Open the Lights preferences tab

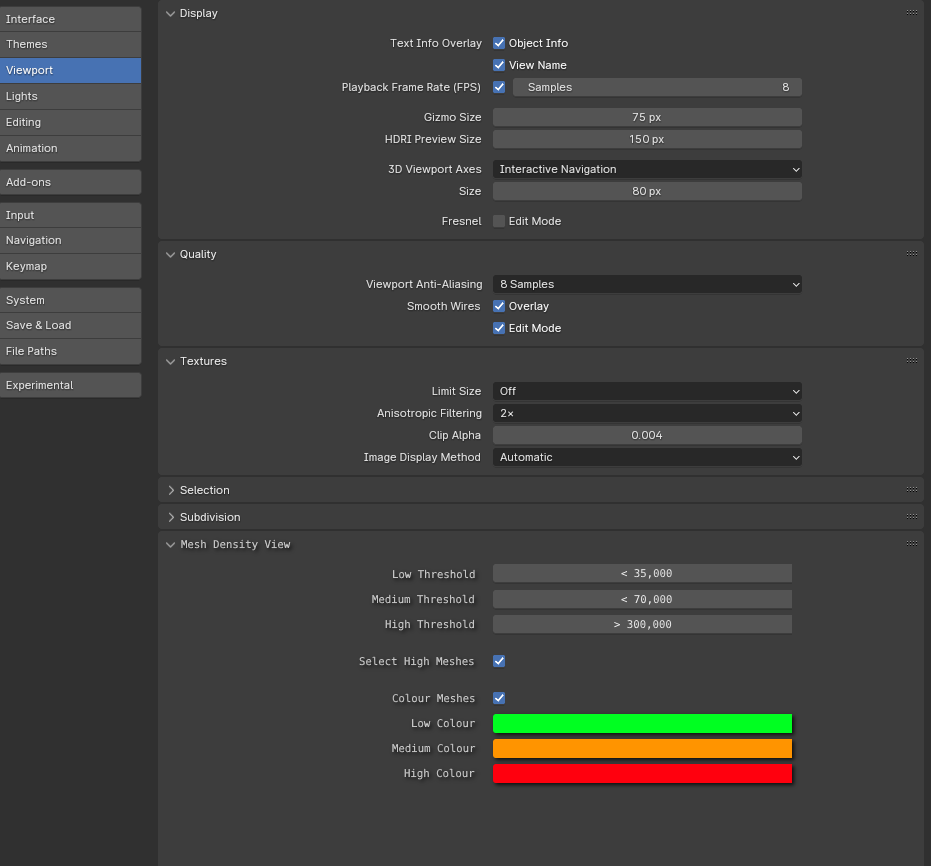[x=71, y=96]
